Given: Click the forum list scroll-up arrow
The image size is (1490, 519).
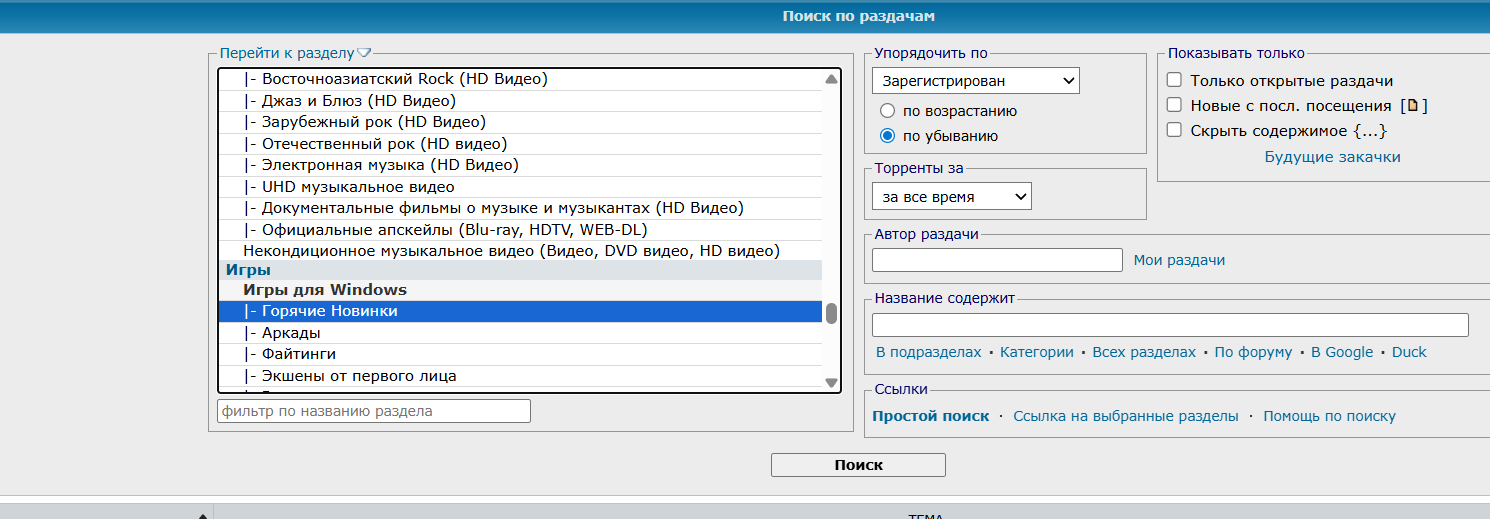Looking at the screenshot, I should pos(831,80).
